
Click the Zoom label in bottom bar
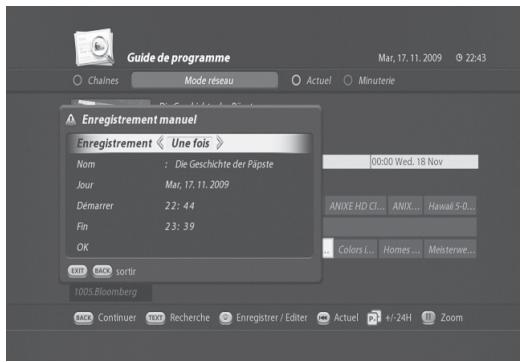click(x=452, y=318)
